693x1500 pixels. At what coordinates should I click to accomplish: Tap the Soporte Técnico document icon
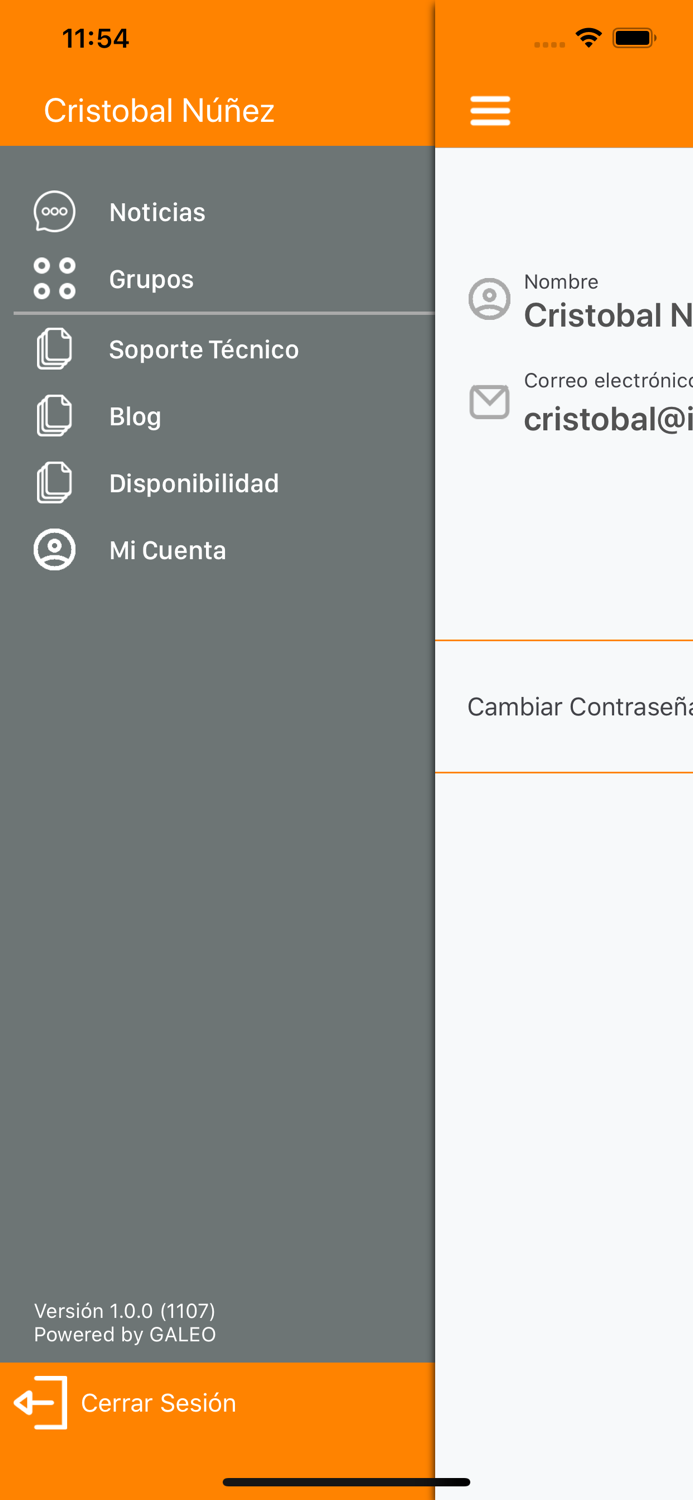coord(55,349)
